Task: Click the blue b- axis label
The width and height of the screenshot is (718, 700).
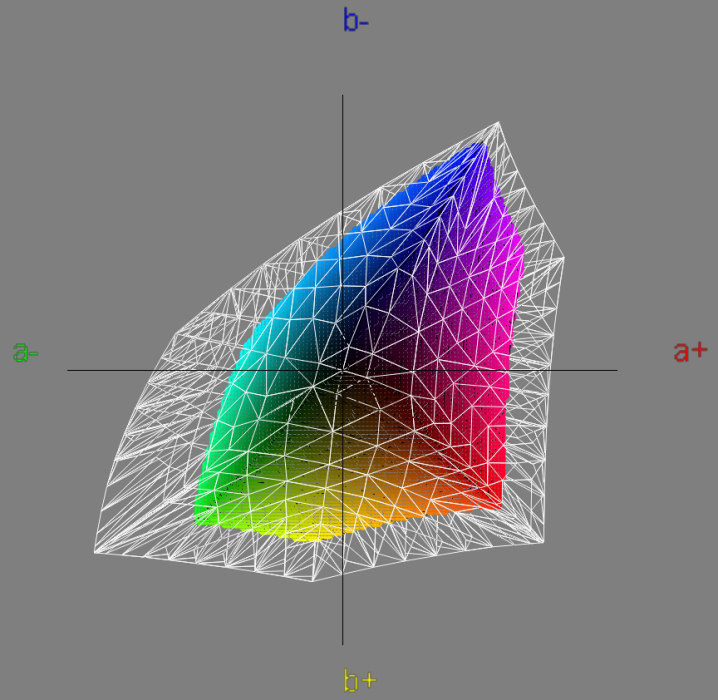Action: coord(356,20)
